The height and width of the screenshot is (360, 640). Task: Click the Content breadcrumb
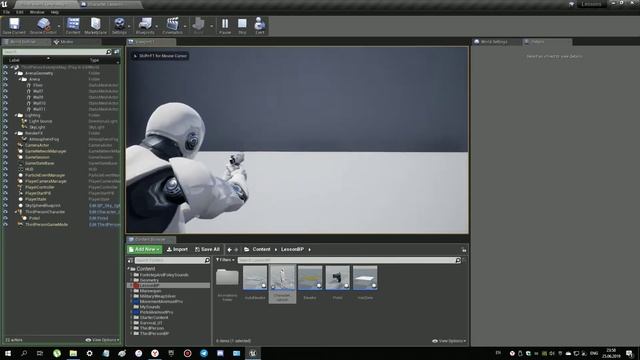261,249
